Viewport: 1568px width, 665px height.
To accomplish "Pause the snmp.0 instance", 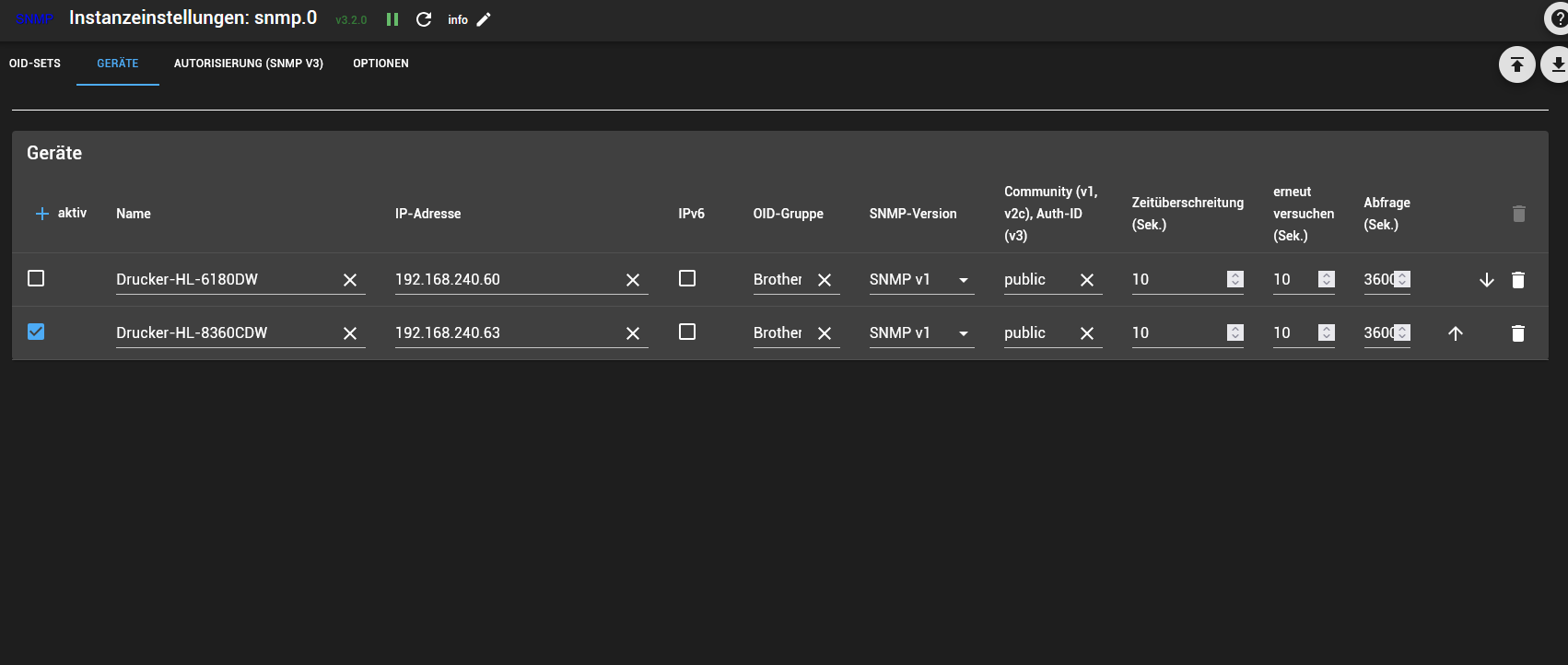I will pos(392,19).
